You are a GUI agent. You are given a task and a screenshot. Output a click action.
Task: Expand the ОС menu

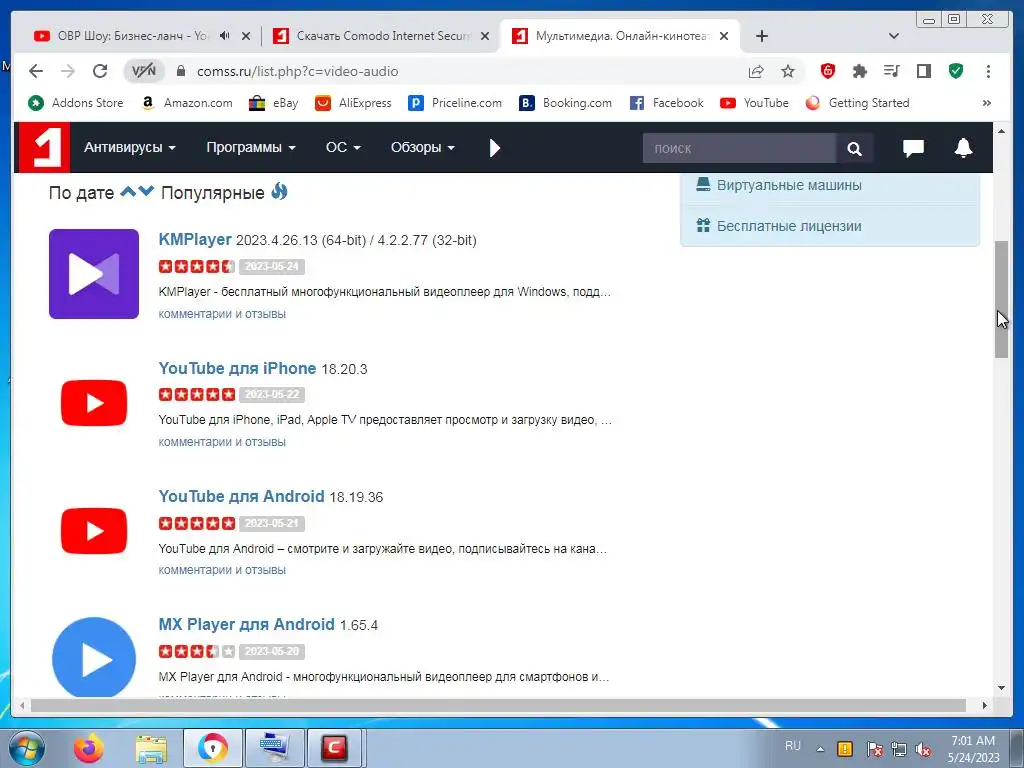click(x=343, y=148)
